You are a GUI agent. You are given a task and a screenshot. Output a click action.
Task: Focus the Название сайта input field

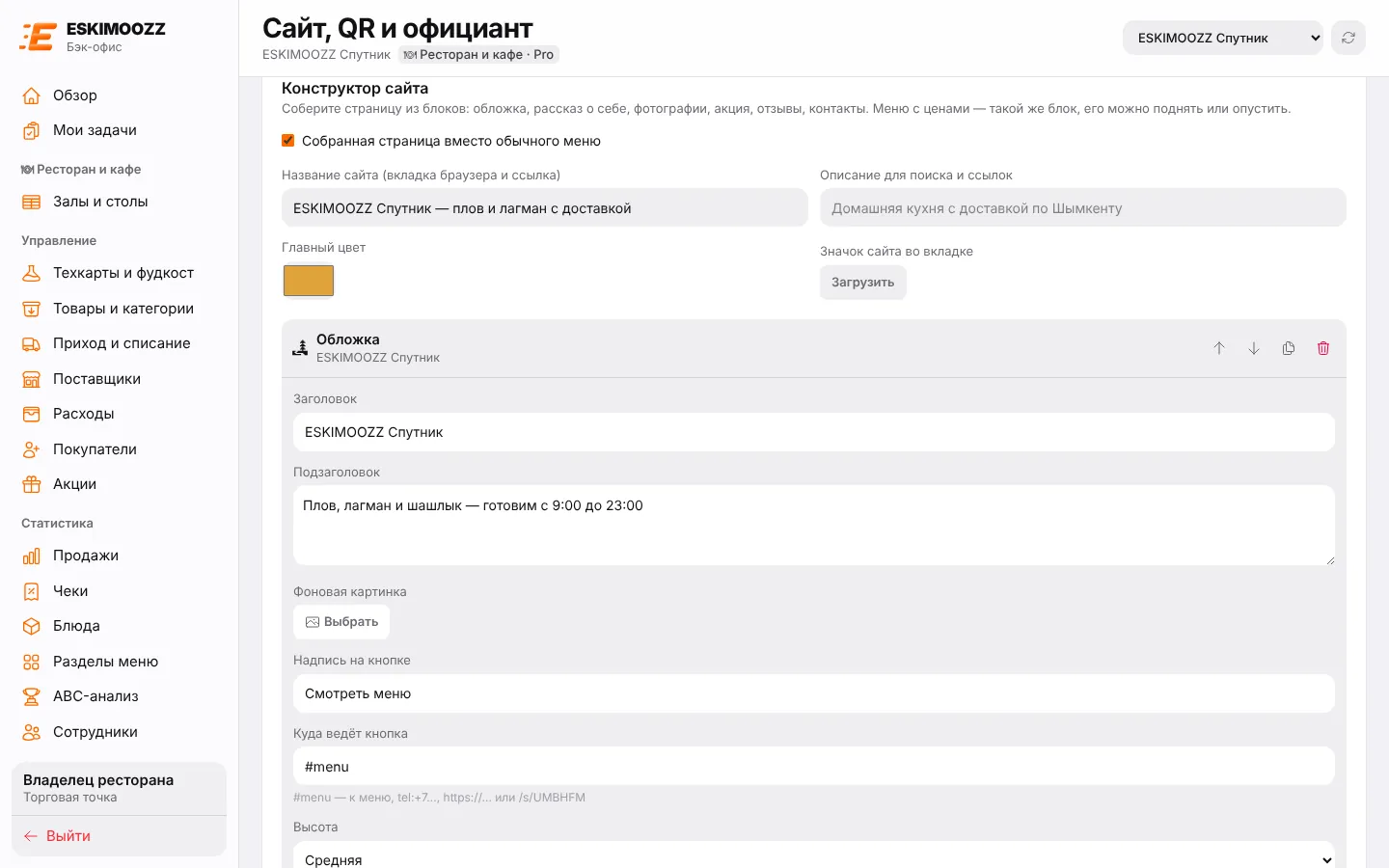coord(545,208)
